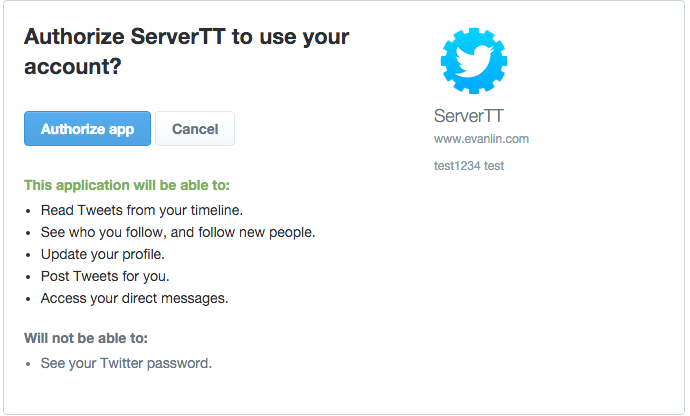This screenshot has width=690, height=416.
Task: Click the bullet before 'Read Tweets'
Action: [28, 211]
